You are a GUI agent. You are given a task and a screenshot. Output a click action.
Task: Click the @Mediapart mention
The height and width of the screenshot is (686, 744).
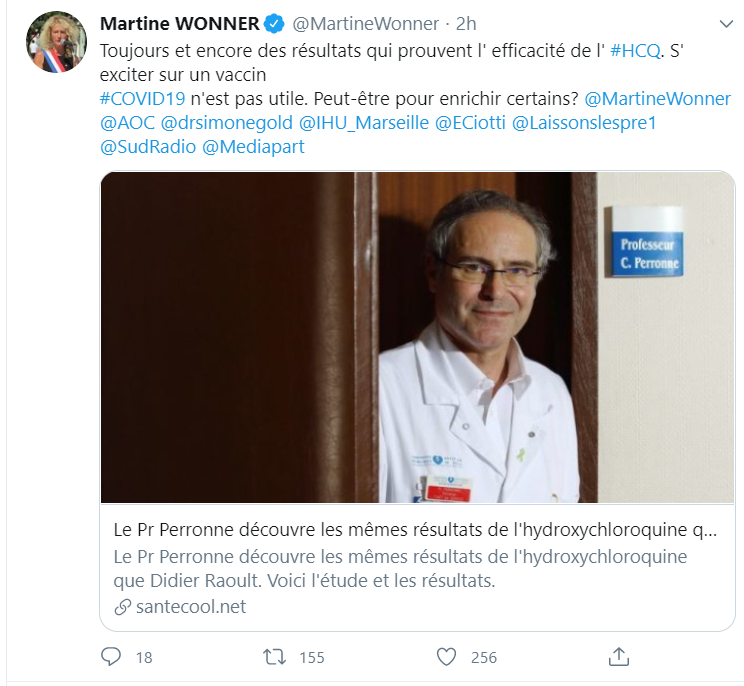click(253, 147)
